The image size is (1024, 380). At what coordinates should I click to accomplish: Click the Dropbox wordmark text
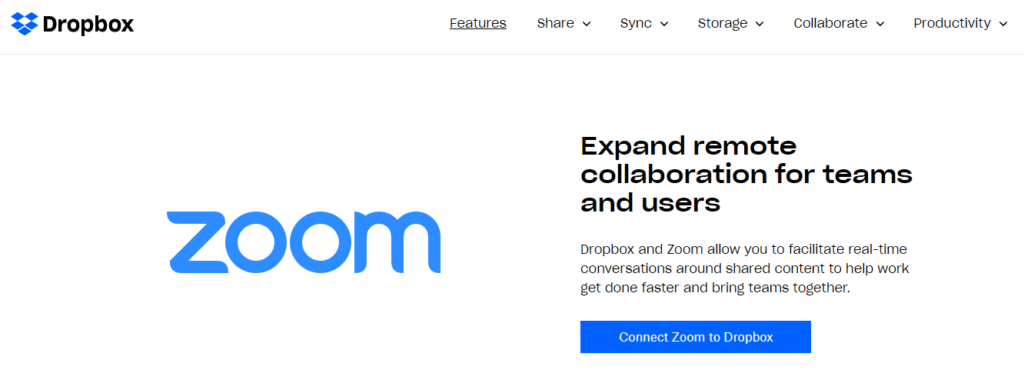point(88,24)
